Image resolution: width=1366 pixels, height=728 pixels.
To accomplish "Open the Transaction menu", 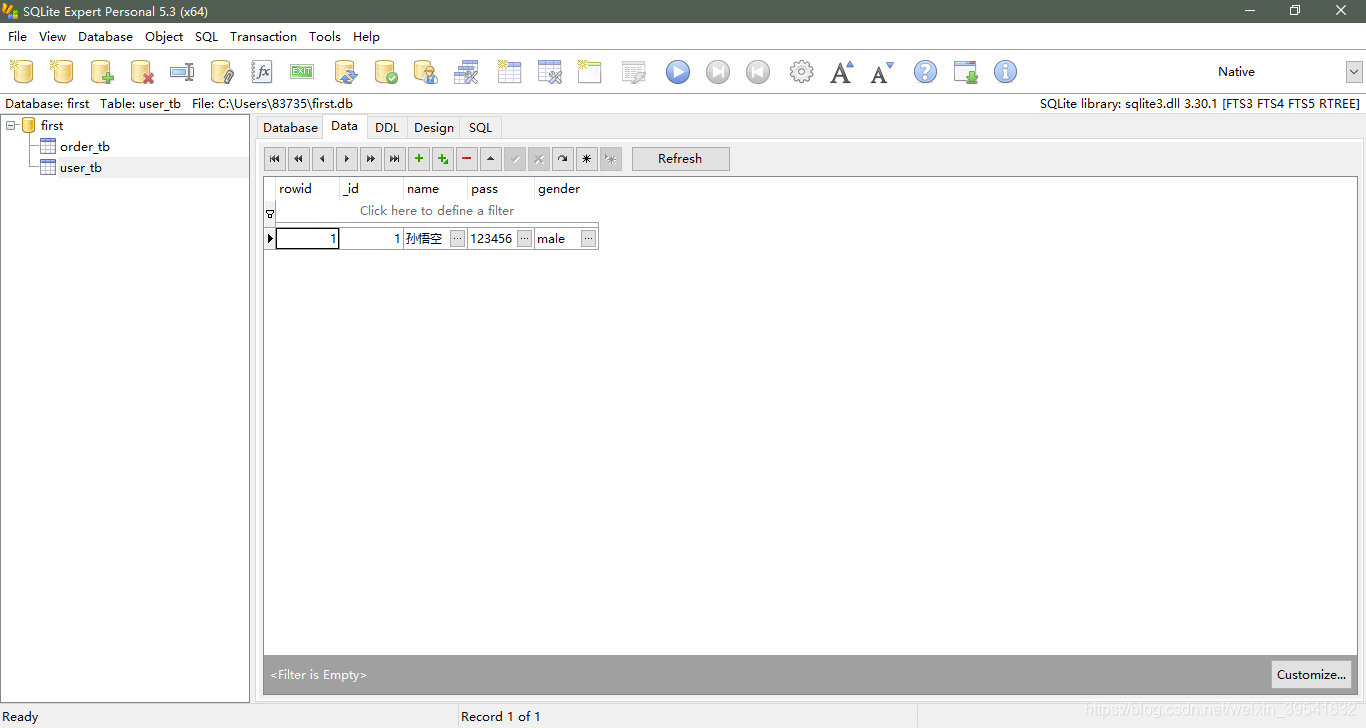I will click(263, 37).
